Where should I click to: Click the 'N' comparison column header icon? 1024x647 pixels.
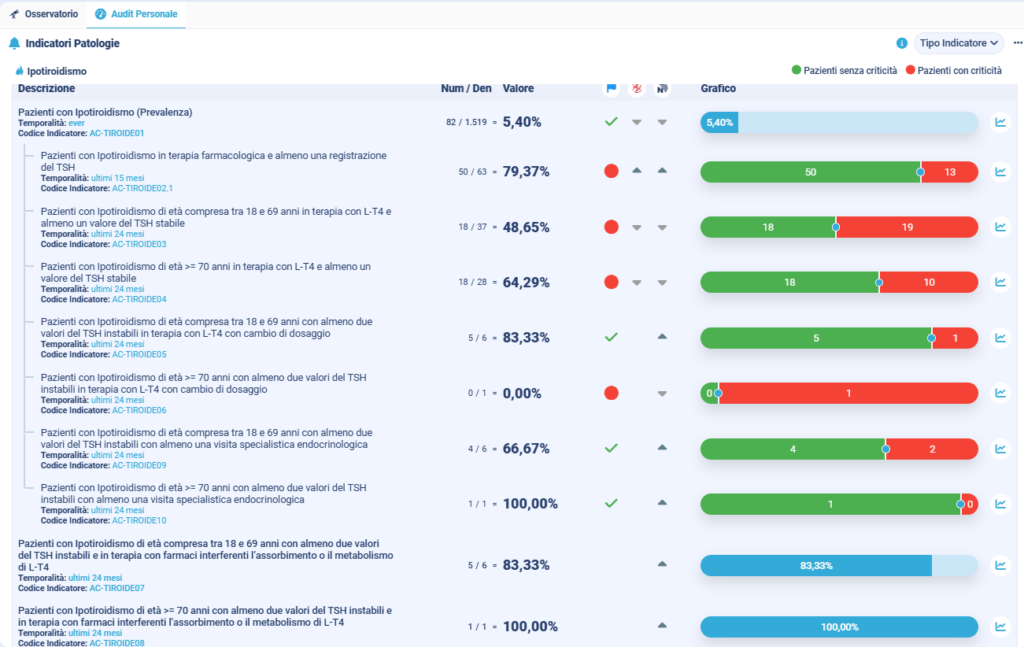click(662, 89)
